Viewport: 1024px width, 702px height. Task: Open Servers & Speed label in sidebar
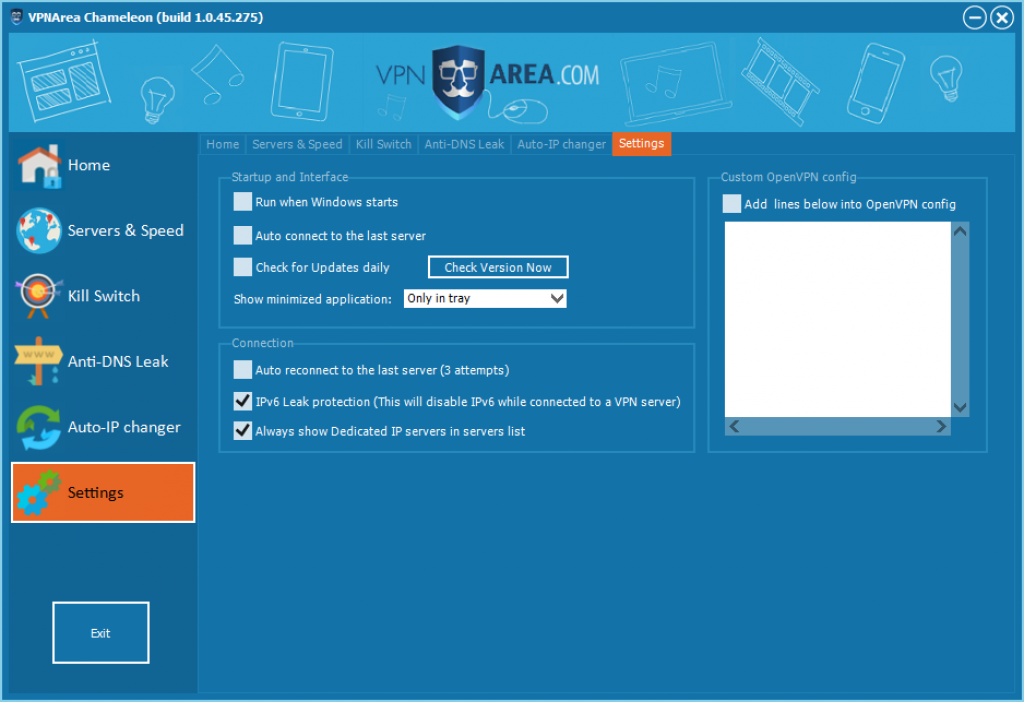point(125,231)
